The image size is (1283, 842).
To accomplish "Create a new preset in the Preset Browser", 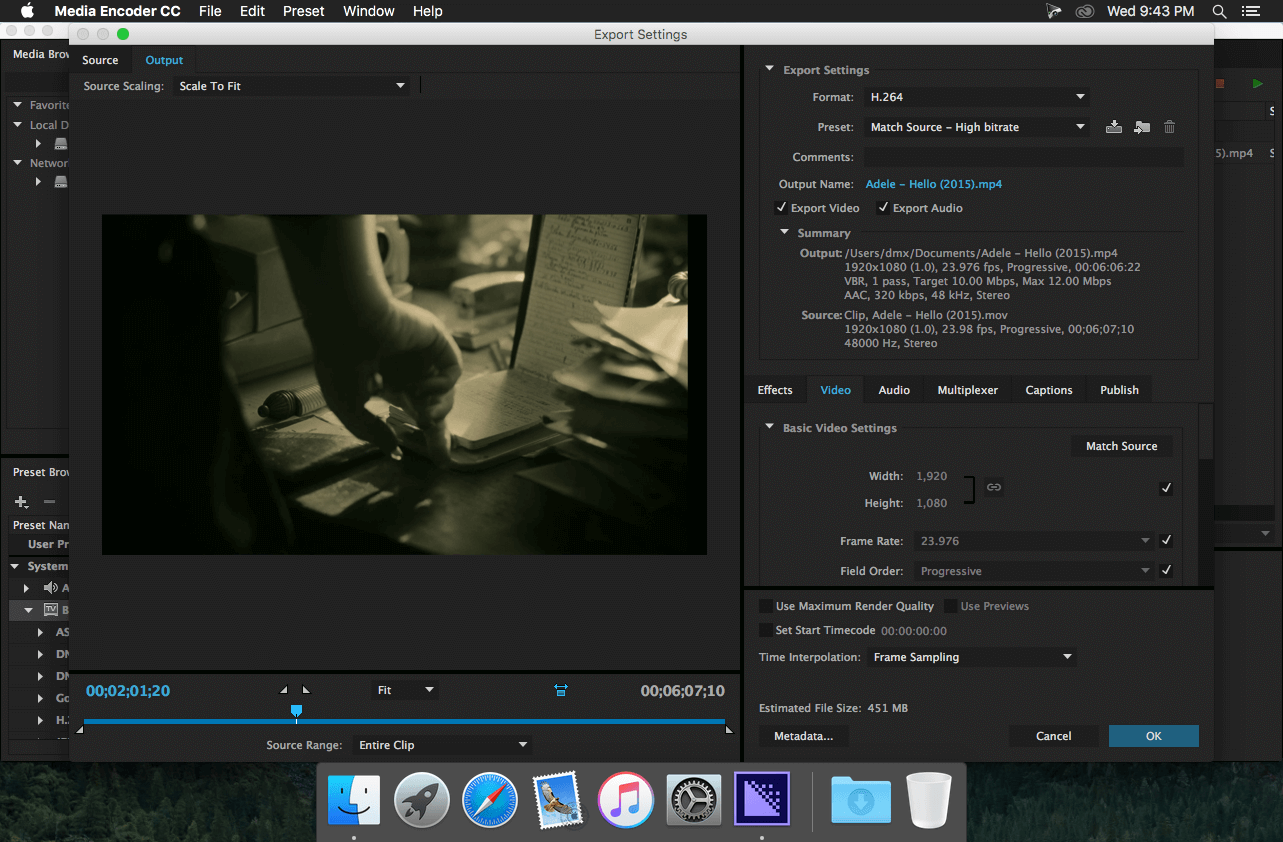I will (20, 500).
